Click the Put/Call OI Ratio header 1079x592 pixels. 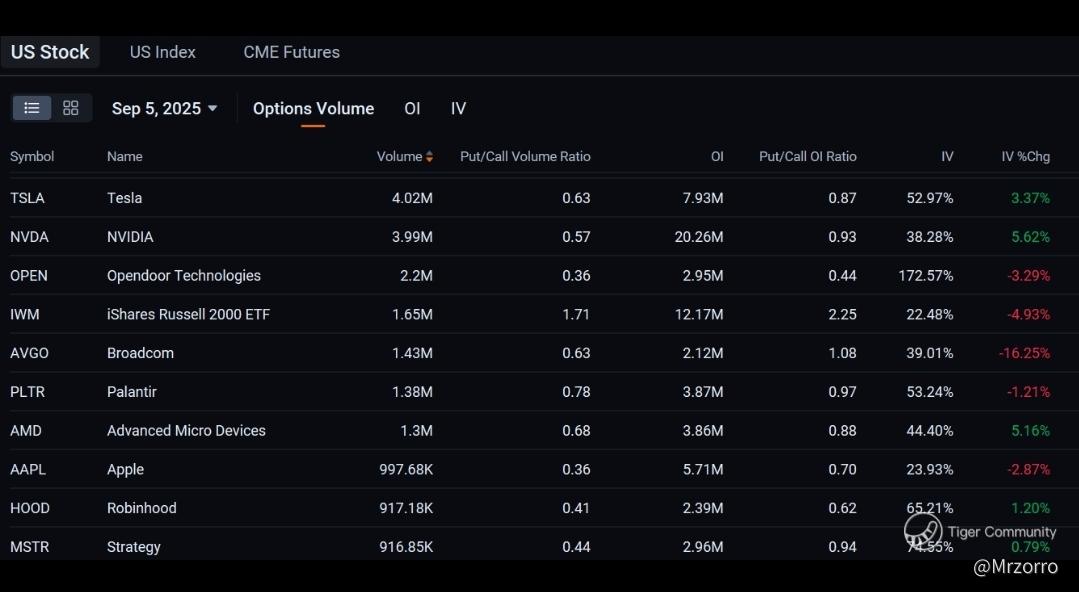point(807,156)
